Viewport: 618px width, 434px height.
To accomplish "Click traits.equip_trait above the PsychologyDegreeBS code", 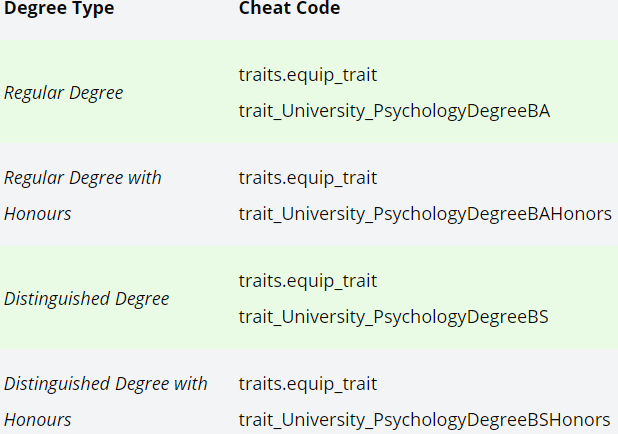I will click(x=308, y=281).
